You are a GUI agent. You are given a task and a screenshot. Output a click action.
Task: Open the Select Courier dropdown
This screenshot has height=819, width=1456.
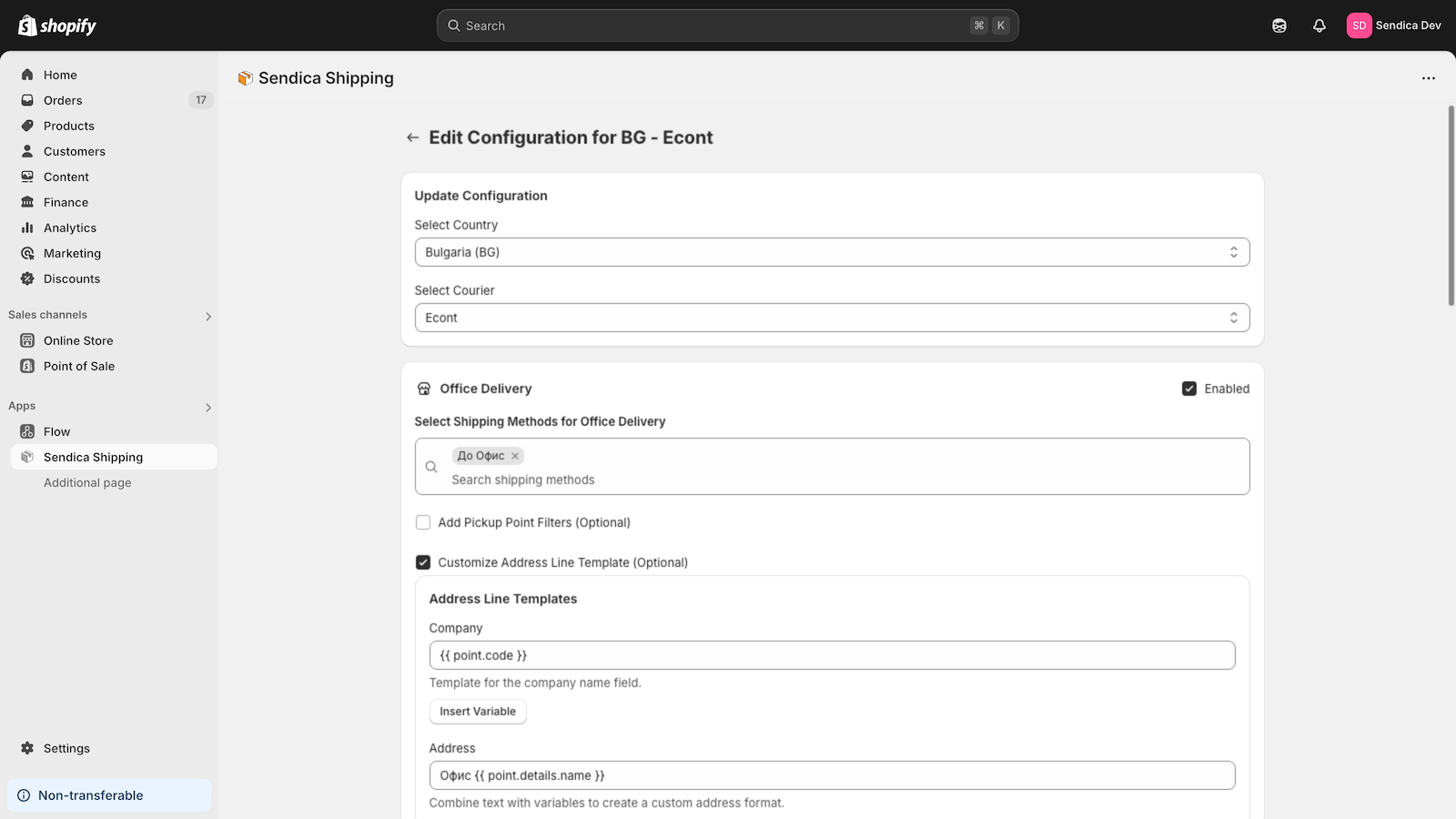click(x=832, y=318)
